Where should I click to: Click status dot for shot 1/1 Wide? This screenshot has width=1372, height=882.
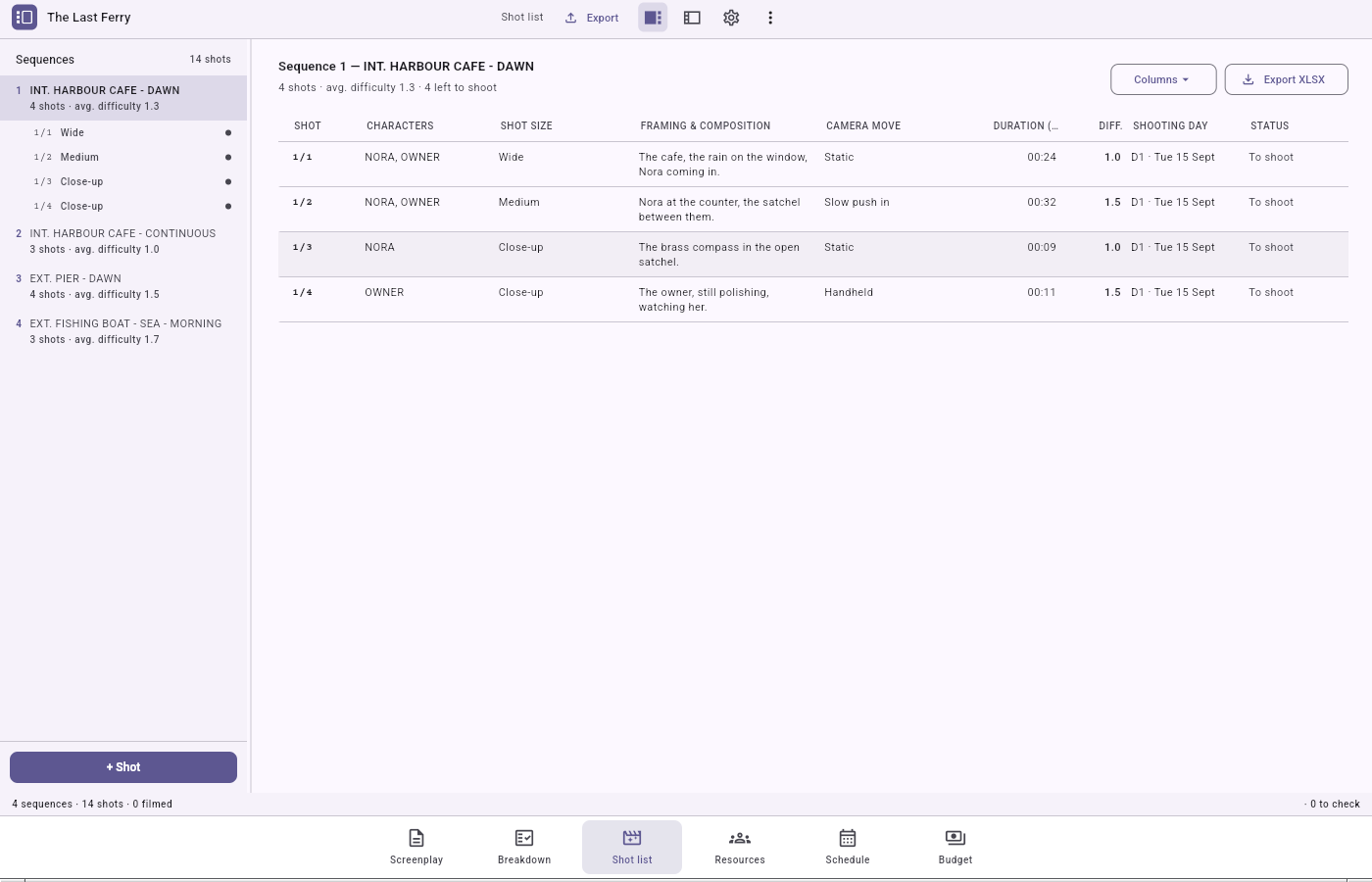pos(228,132)
